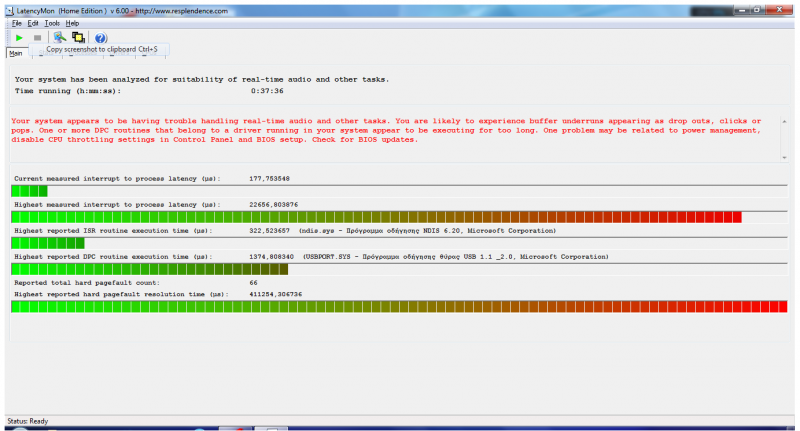Click the current measured interrupt latency bar
This screenshot has width=800, height=431.
point(30,191)
